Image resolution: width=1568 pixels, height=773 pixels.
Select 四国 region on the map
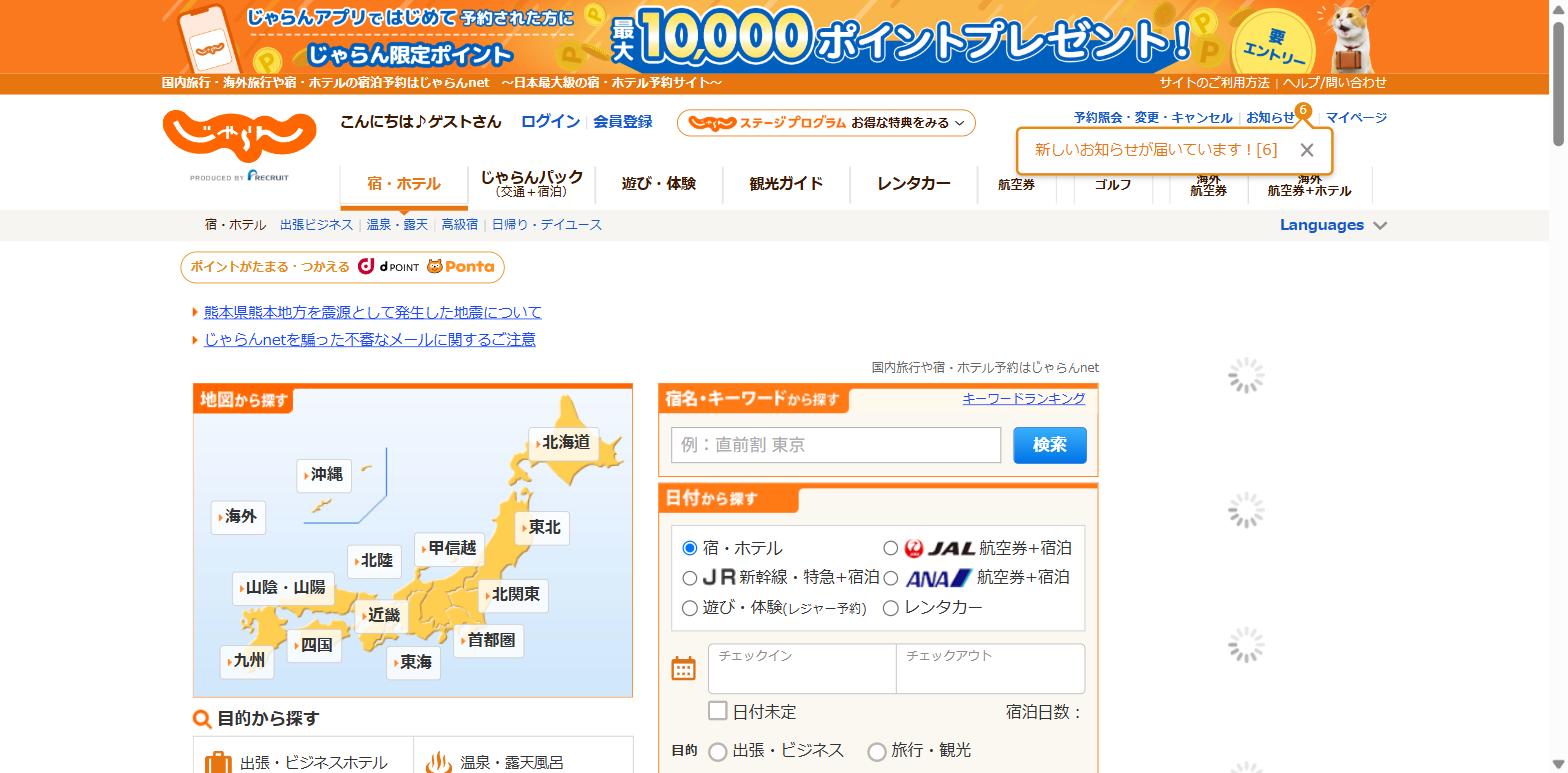315,645
